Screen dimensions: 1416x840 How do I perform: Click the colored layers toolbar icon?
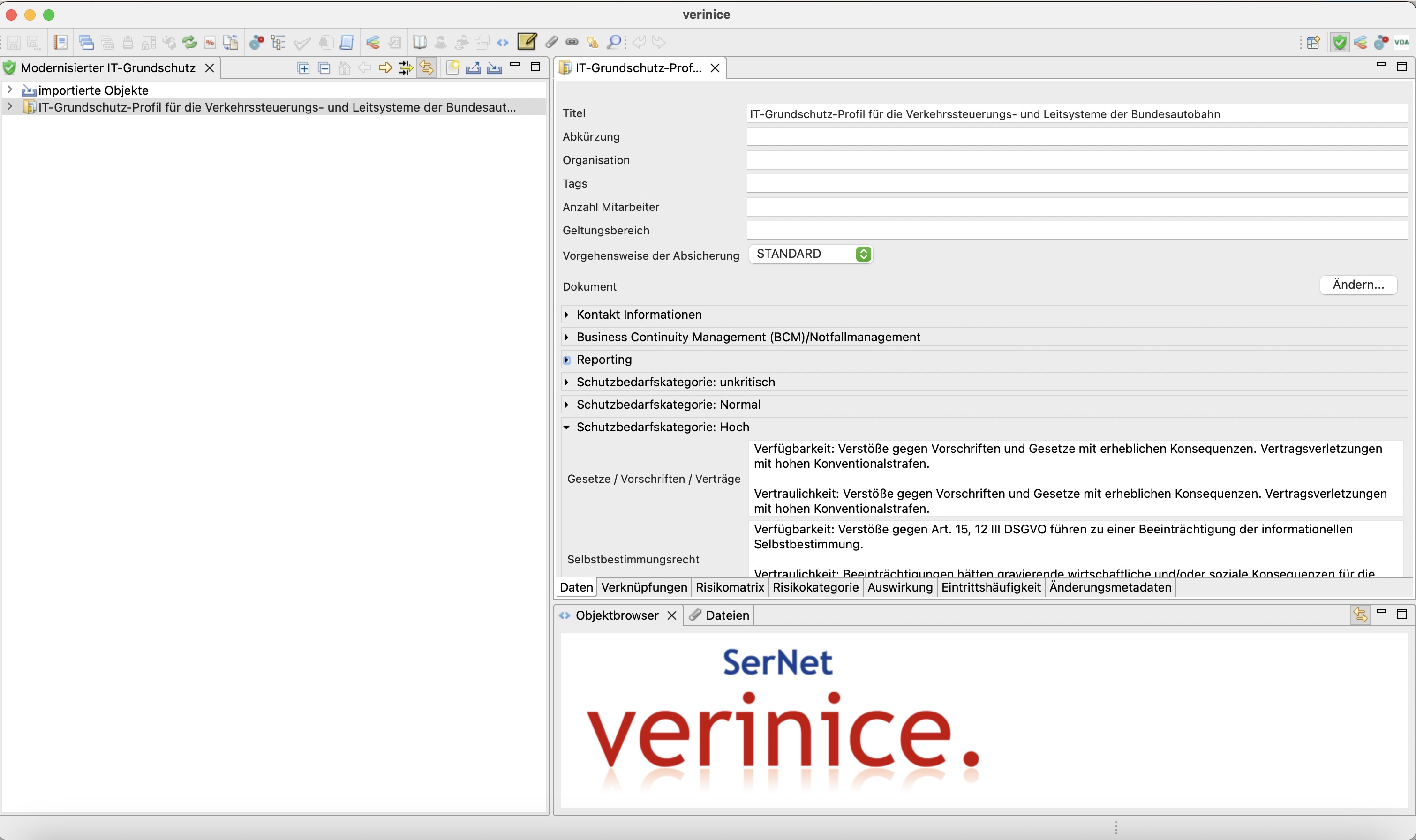[x=373, y=42]
